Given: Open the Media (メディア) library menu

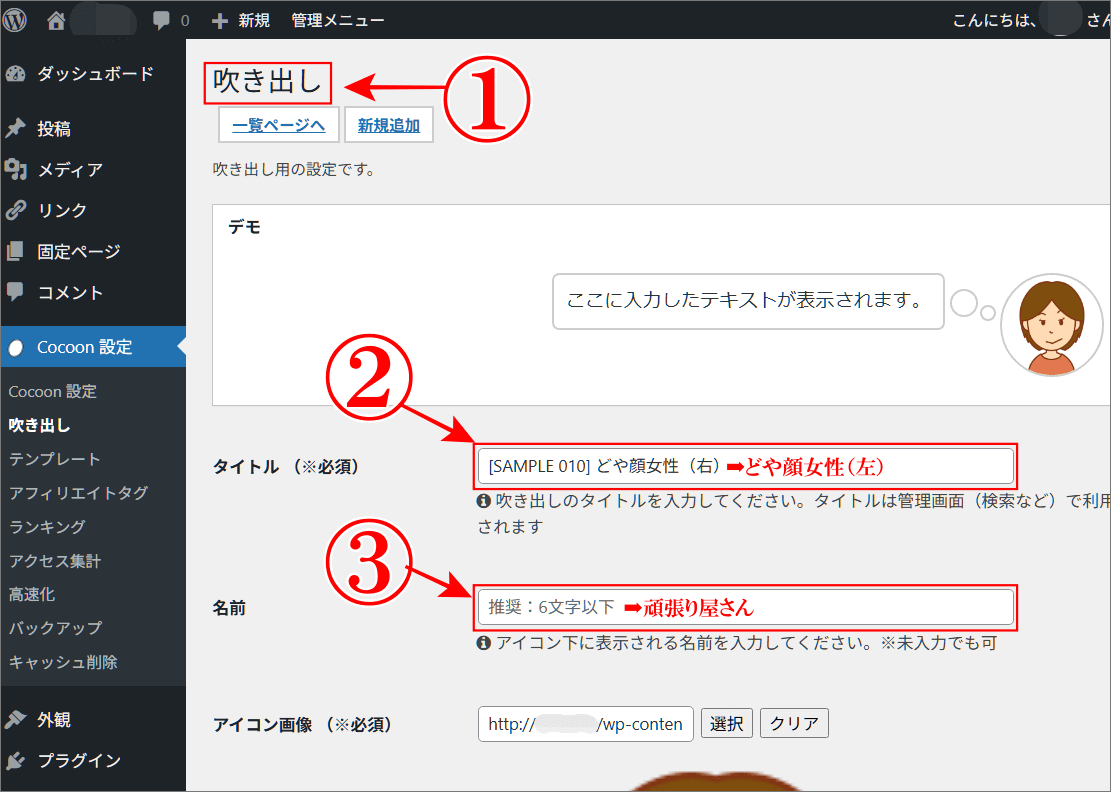Looking at the screenshot, I should [69, 170].
